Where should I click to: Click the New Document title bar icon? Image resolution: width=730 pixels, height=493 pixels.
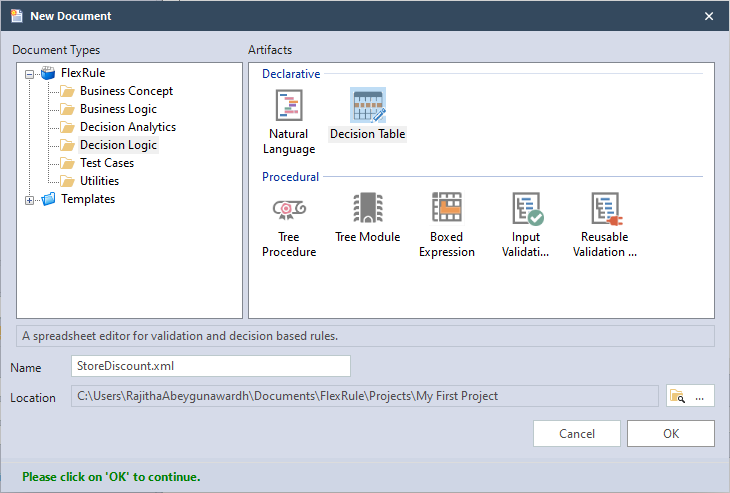(17, 16)
